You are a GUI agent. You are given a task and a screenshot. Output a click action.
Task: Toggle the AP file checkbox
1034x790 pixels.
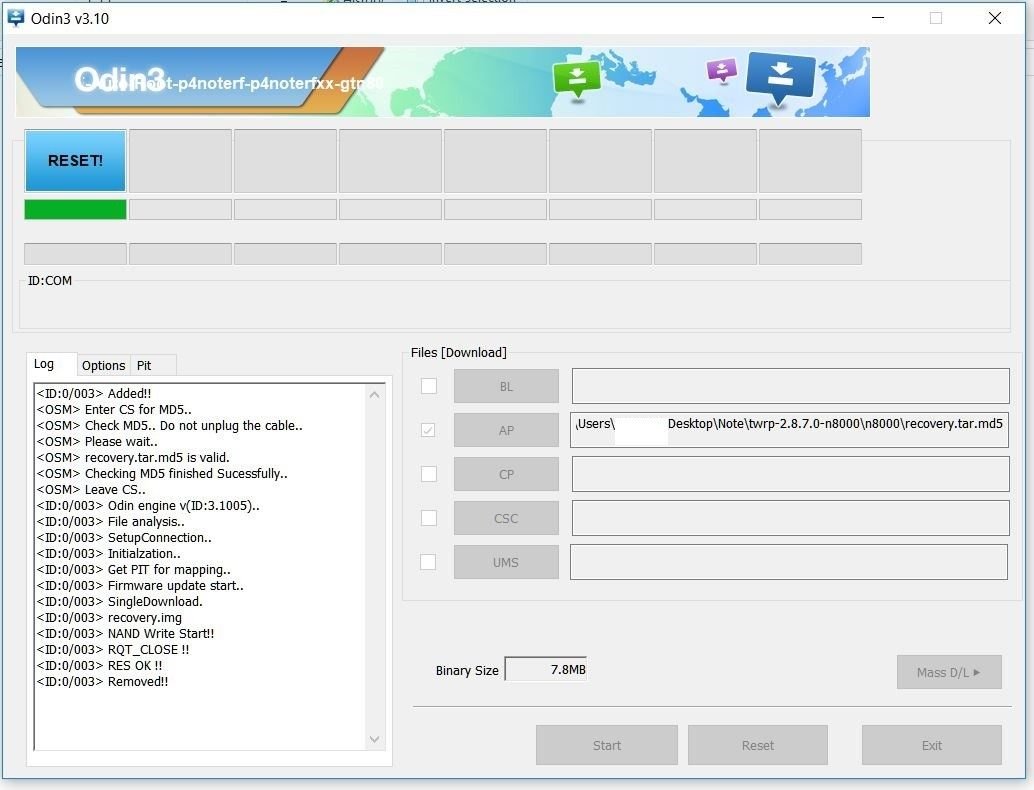(x=428, y=430)
